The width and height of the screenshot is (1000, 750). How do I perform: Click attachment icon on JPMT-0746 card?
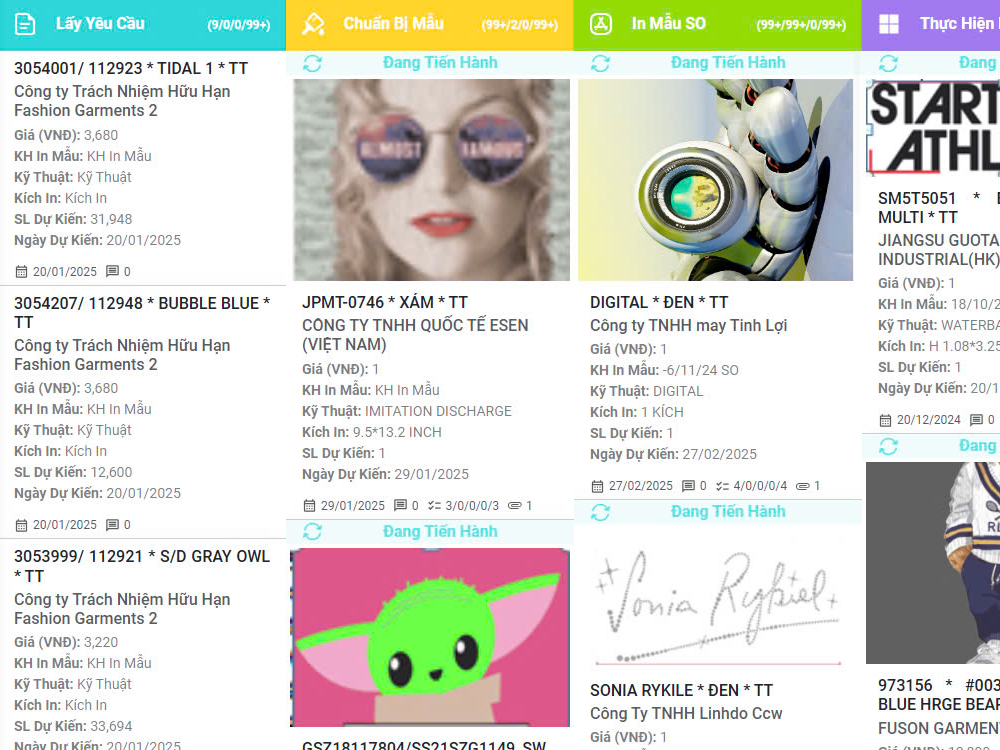point(515,506)
